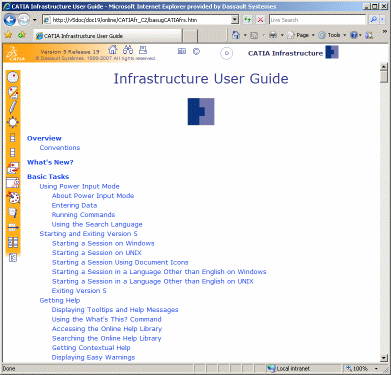Open Displaying Easy Warnings link
Screen dimensions: 391x375
93,357
